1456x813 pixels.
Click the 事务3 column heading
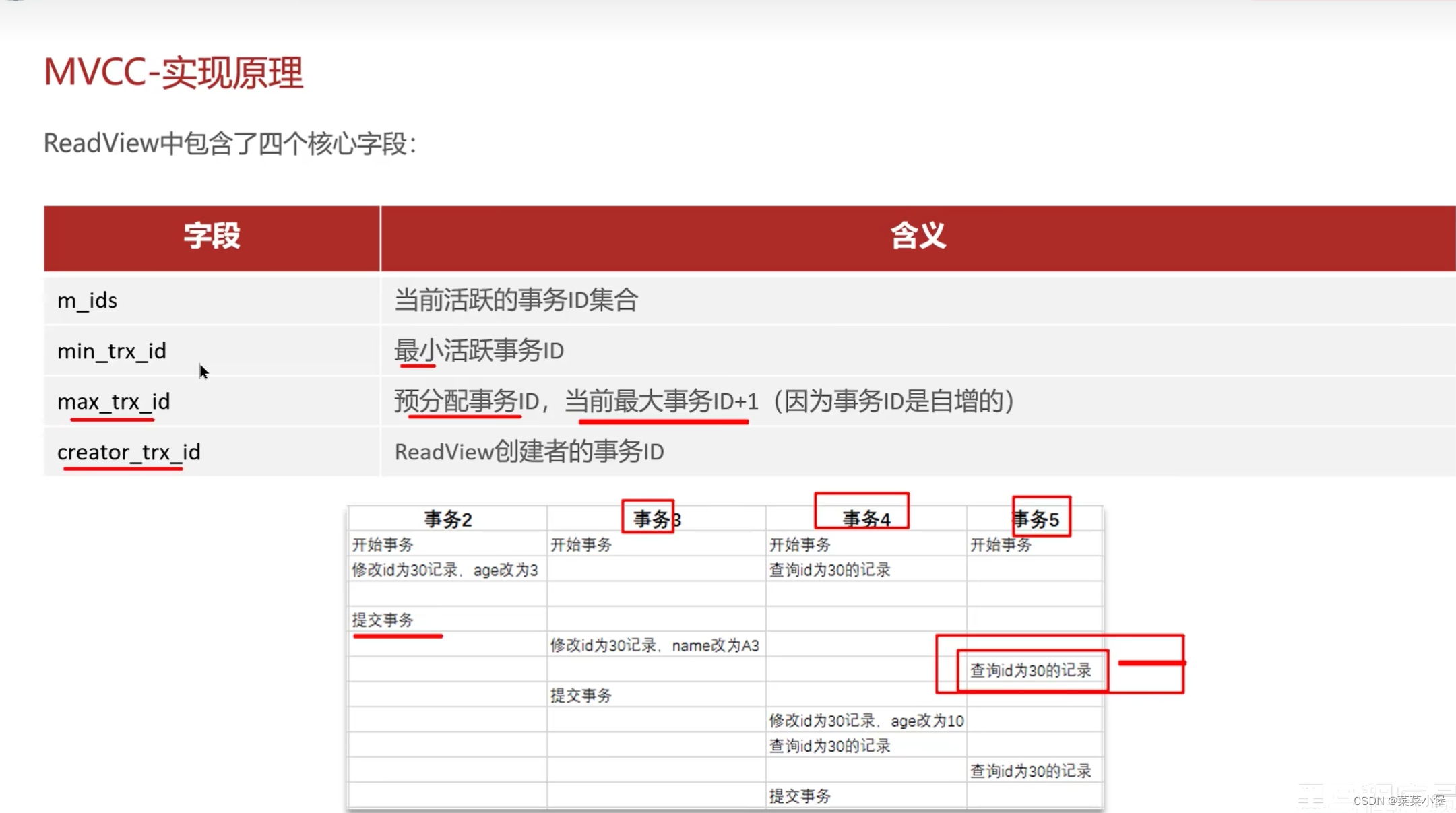657,519
